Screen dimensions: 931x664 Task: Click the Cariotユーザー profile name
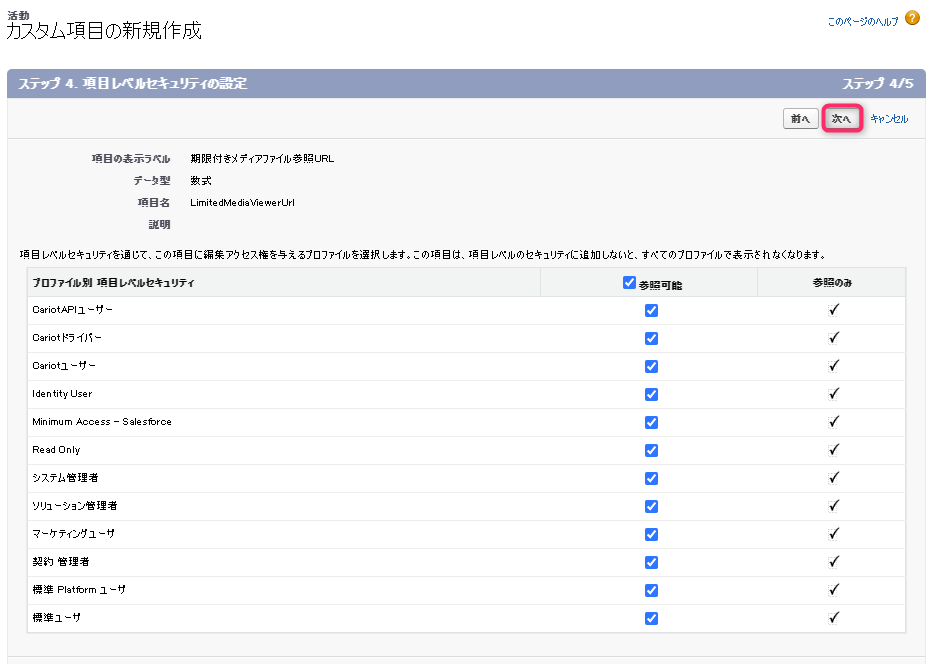pyautogui.click(x=64, y=365)
